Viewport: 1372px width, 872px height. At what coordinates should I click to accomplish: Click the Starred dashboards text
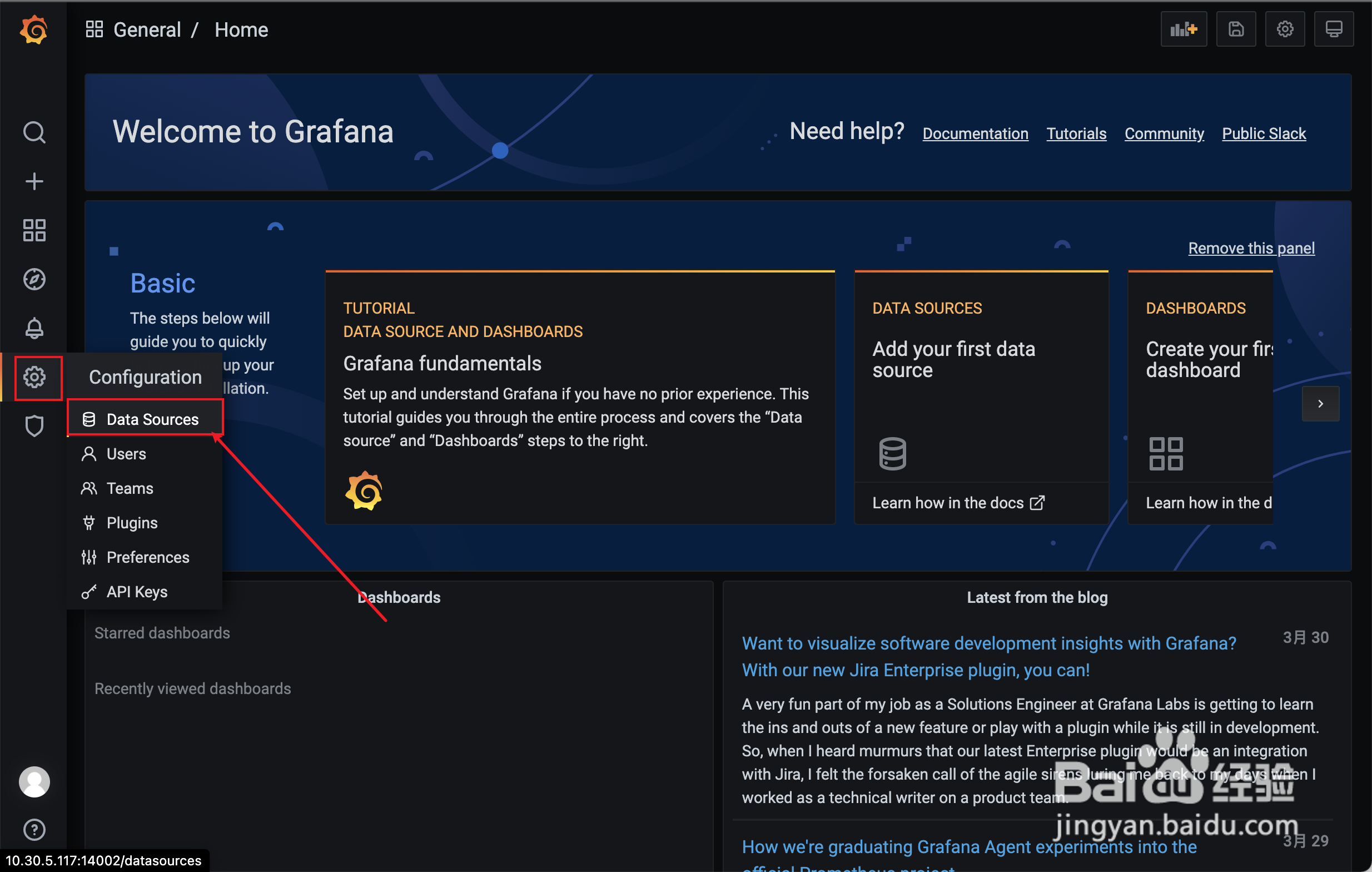click(162, 633)
